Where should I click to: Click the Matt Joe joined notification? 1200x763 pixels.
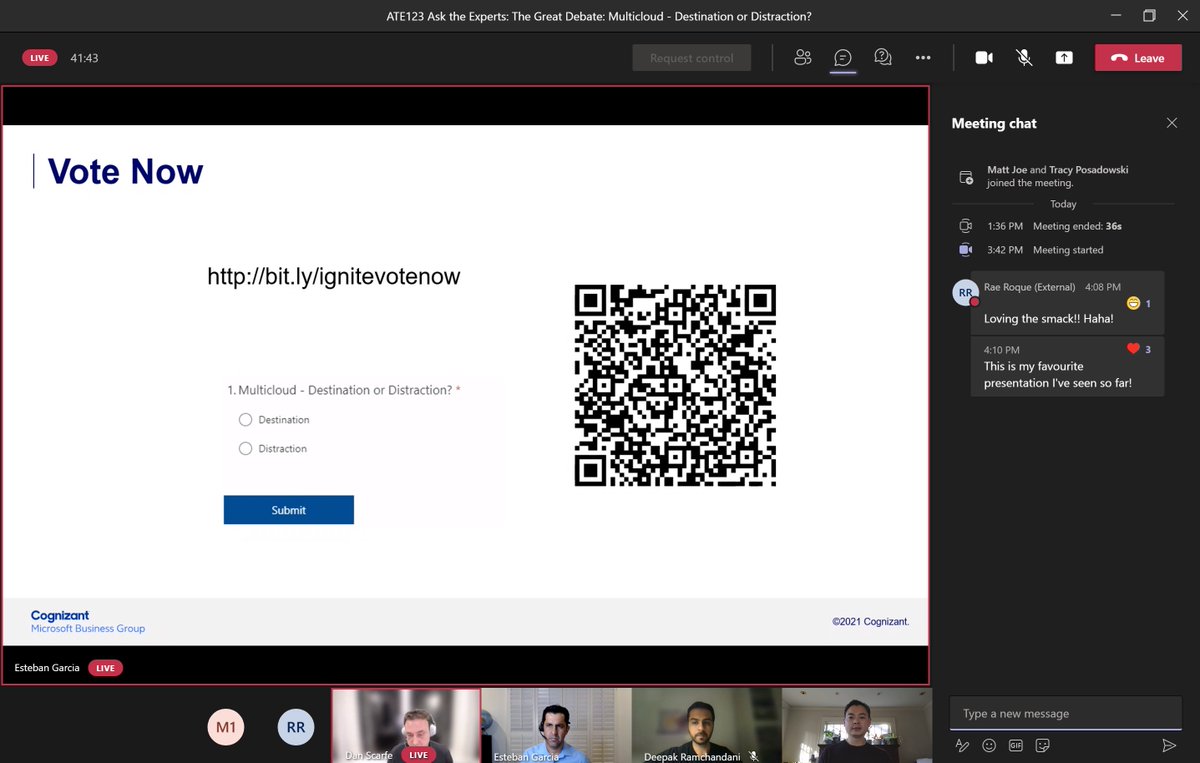coord(1057,176)
